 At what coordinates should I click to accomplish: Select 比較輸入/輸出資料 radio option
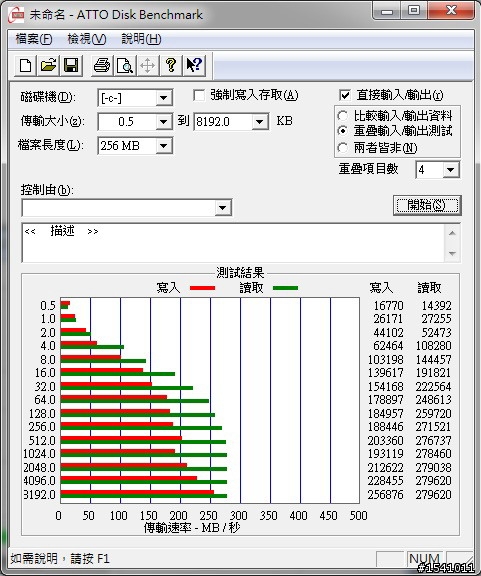(x=342, y=116)
